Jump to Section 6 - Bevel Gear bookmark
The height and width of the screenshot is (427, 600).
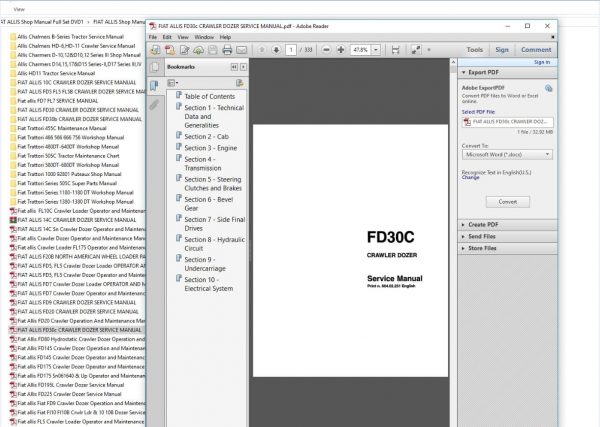(x=209, y=204)
